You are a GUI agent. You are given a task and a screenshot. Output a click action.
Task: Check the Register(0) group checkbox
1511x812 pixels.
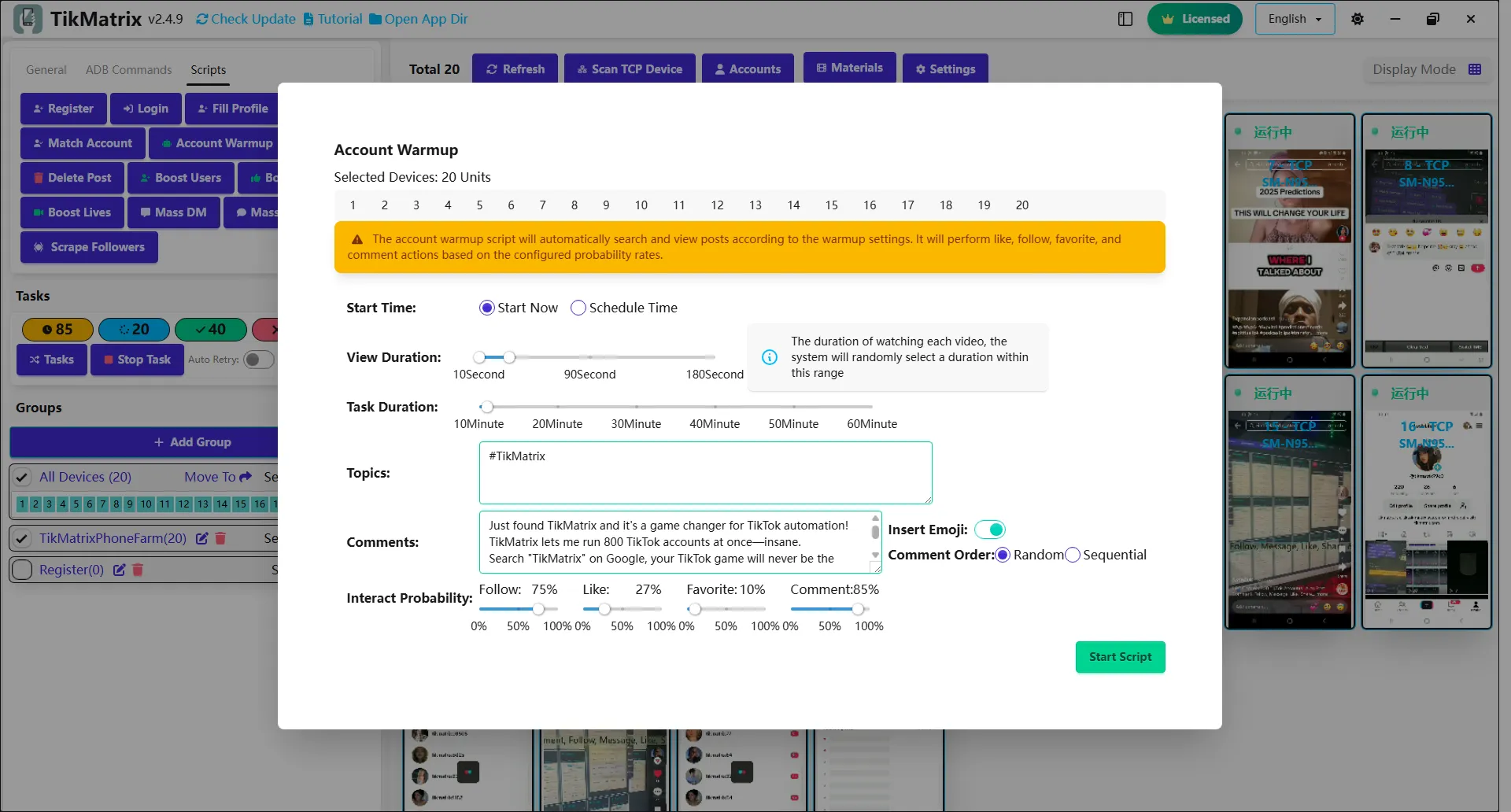(x=22, y=570)
